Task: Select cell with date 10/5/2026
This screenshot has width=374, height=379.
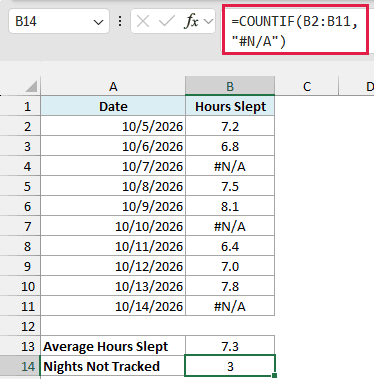Action: click(113, 126)
